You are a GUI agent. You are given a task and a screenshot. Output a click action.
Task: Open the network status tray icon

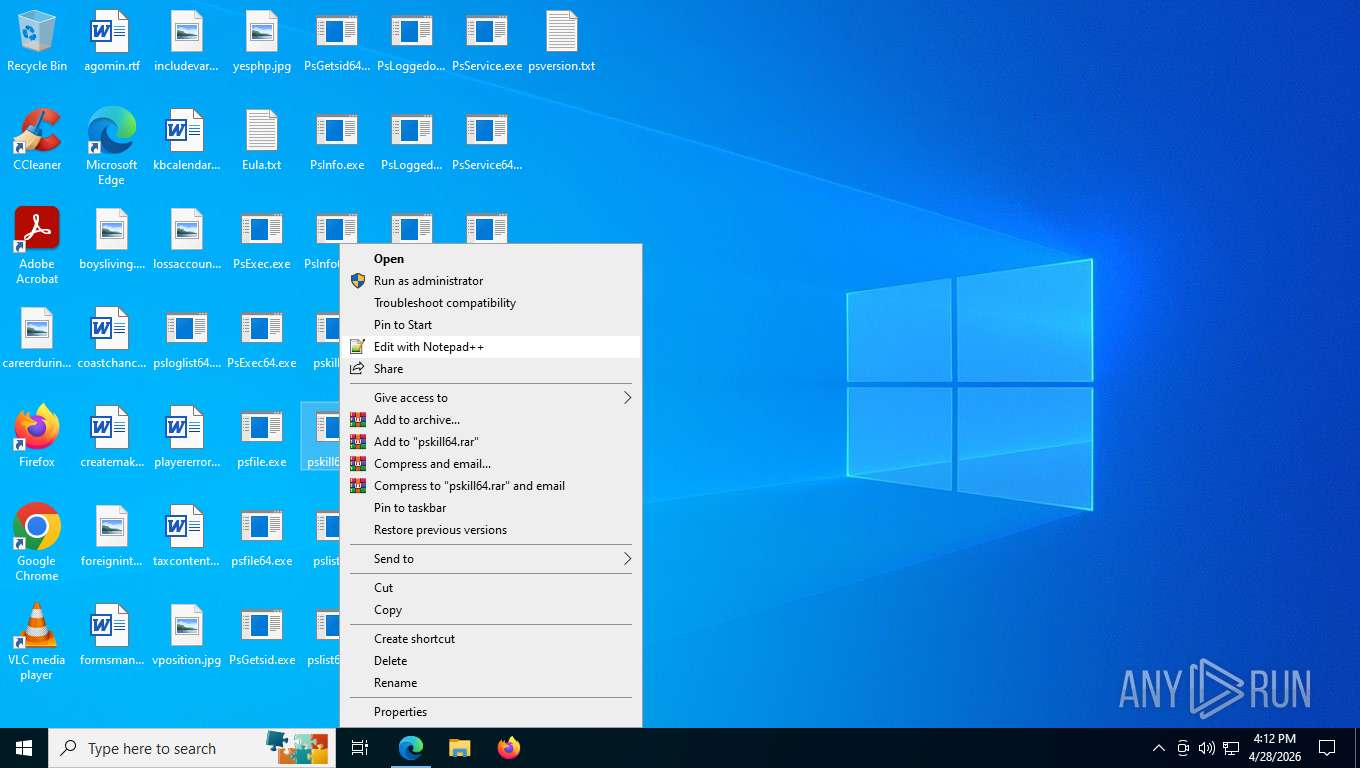(x=1231, y=748)
